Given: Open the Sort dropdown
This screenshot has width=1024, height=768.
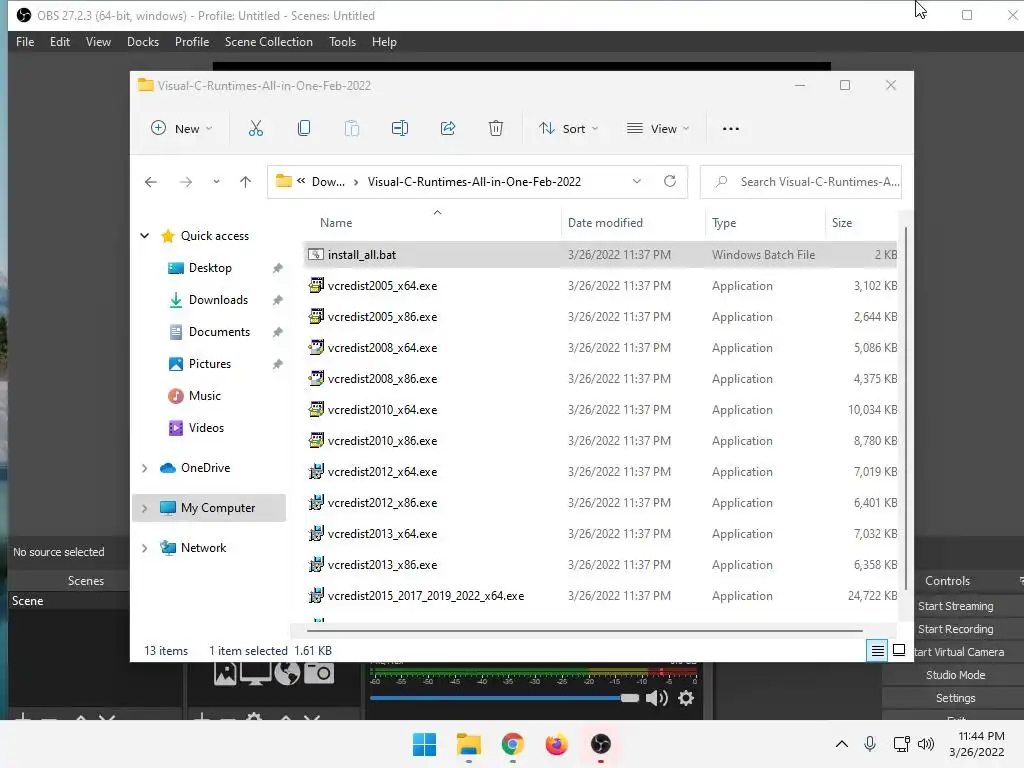Looking at the screenshot, I should coord(568,129).
